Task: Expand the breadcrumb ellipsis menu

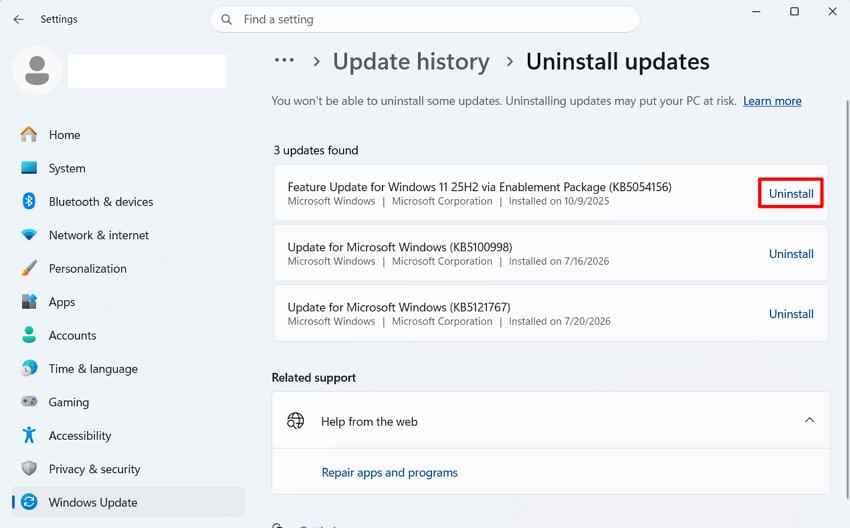Action: [x=284, y=60]
